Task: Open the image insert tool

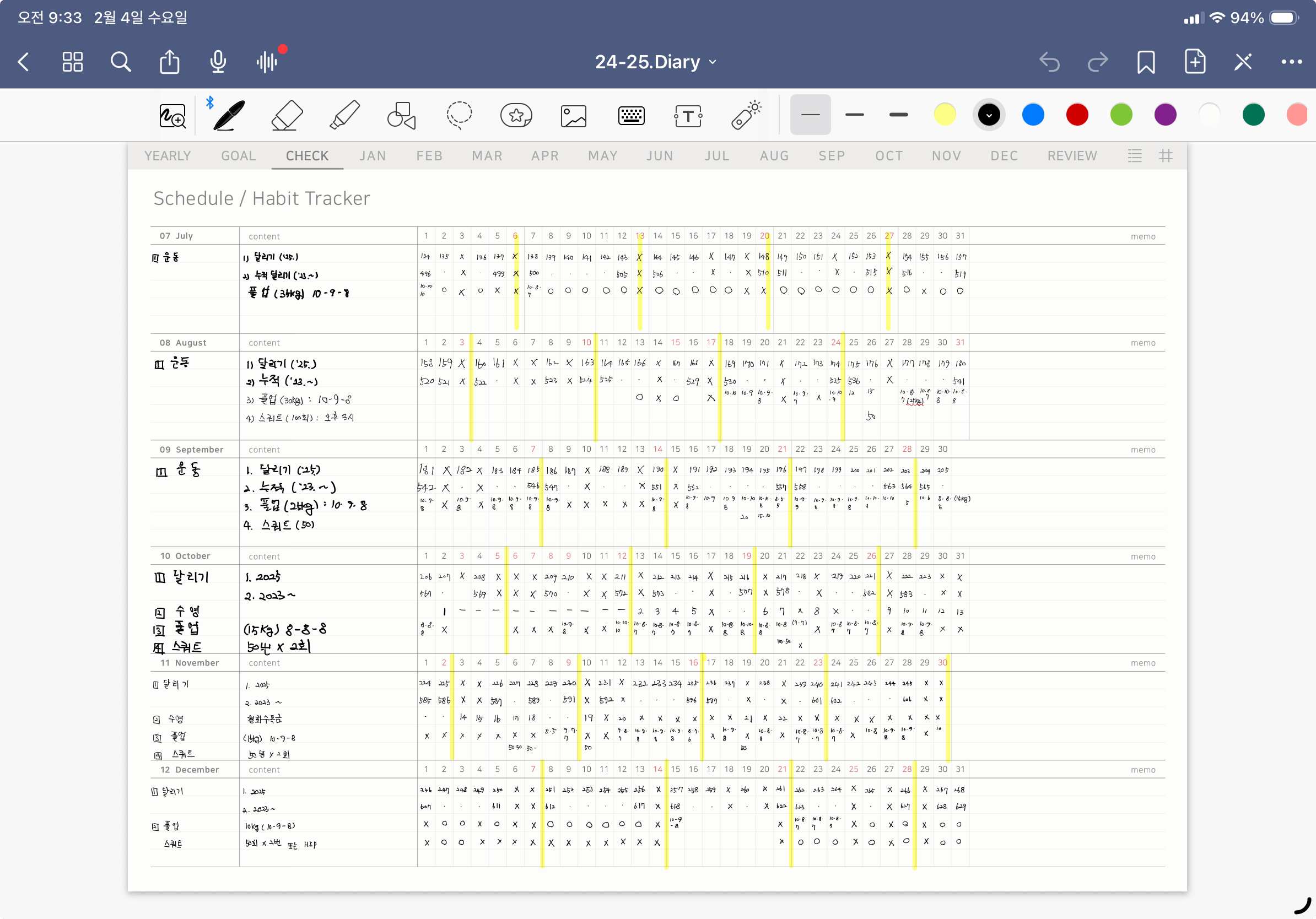Action: tap(573, 116)
